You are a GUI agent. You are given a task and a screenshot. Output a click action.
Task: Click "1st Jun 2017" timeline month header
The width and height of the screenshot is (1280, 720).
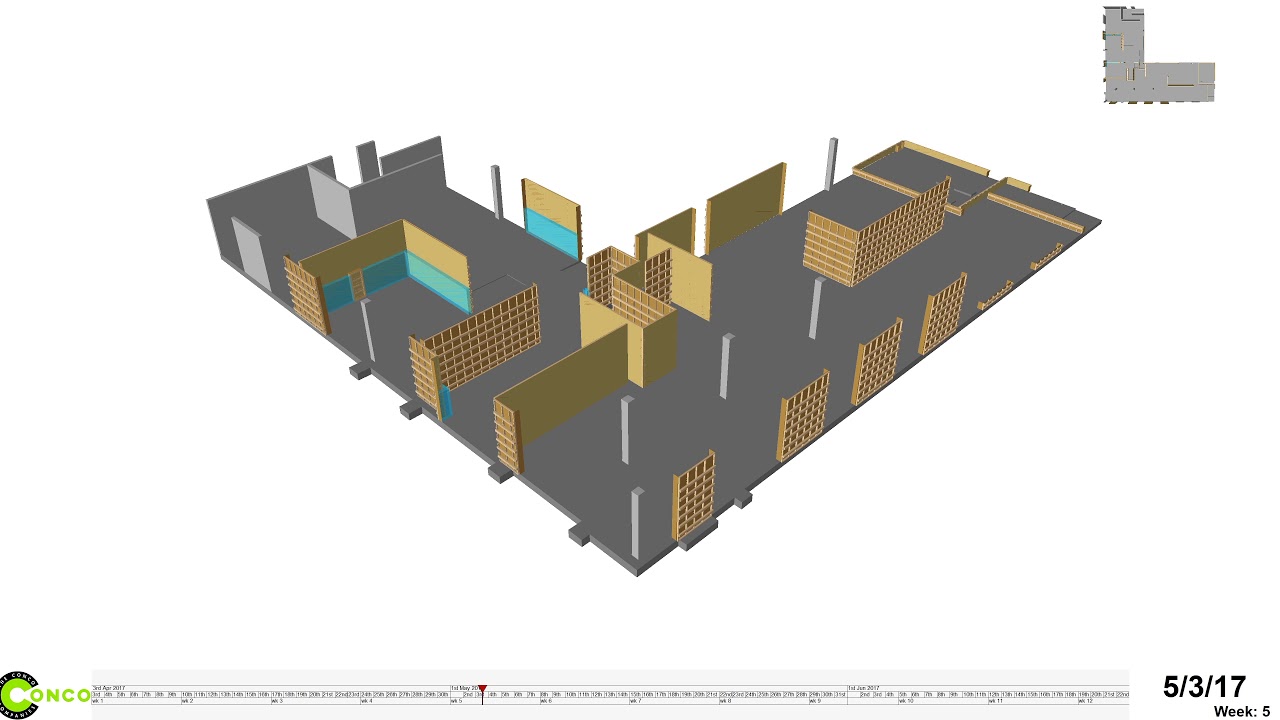pyautogui.click(x=865, y=688)
